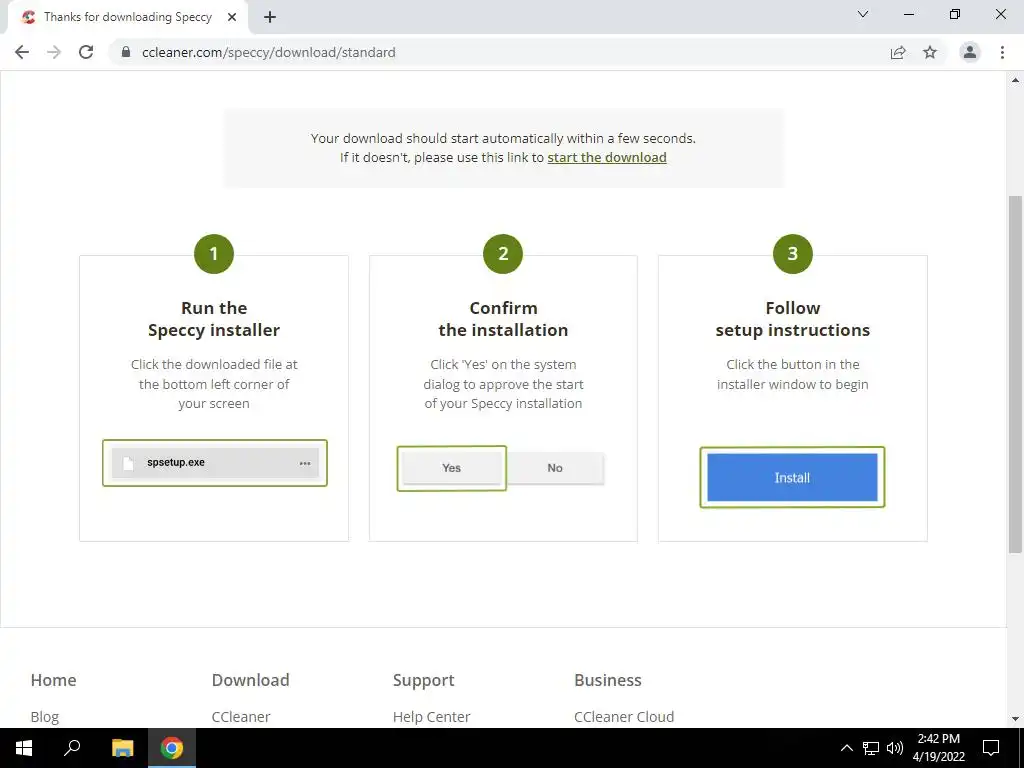Restore down the Chrome window
This screenshot has width=1024, height=768.
coord(955,14)
